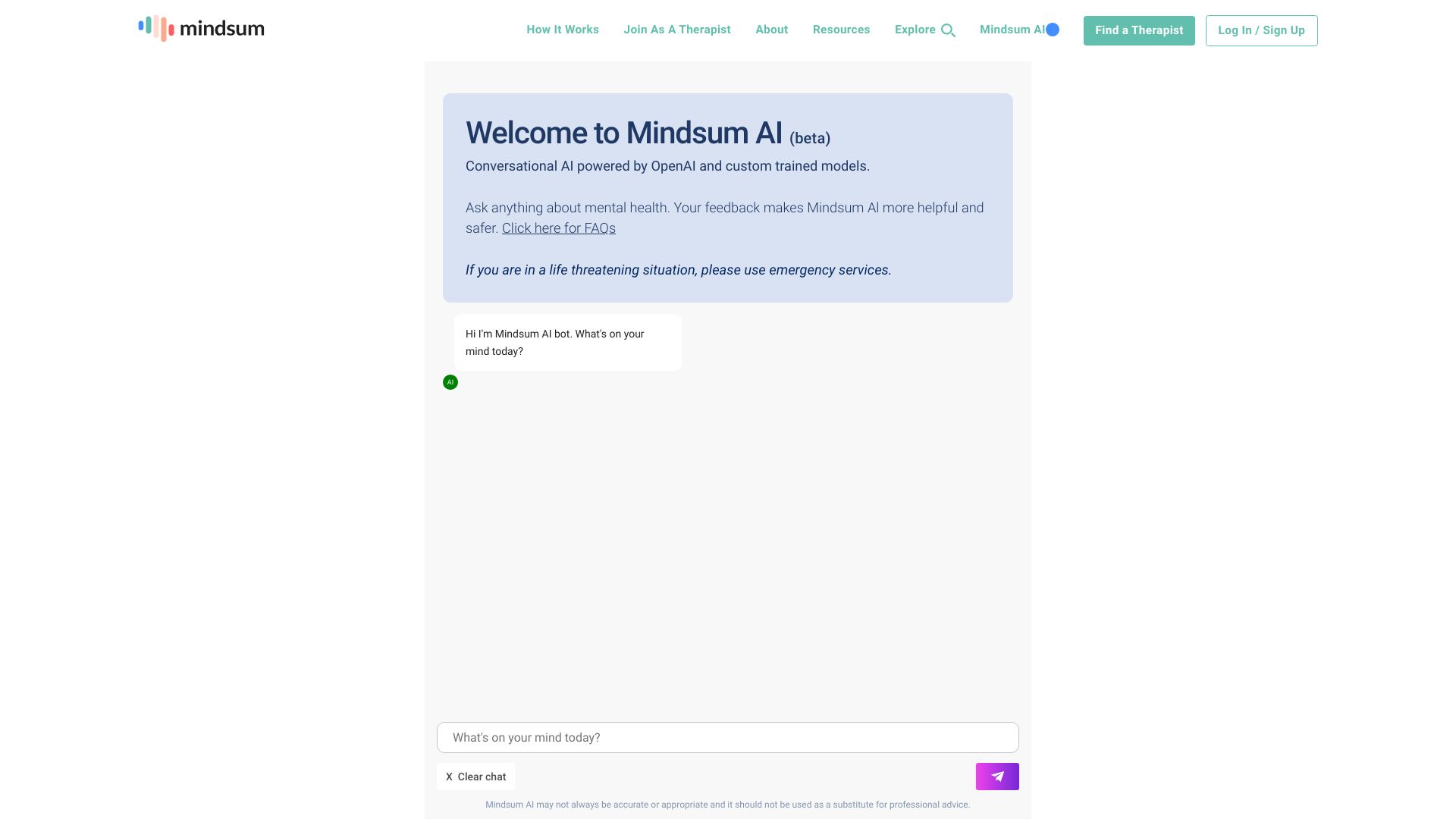
Task: Click the Find a Therapist button
Action: pos(1139,30)
